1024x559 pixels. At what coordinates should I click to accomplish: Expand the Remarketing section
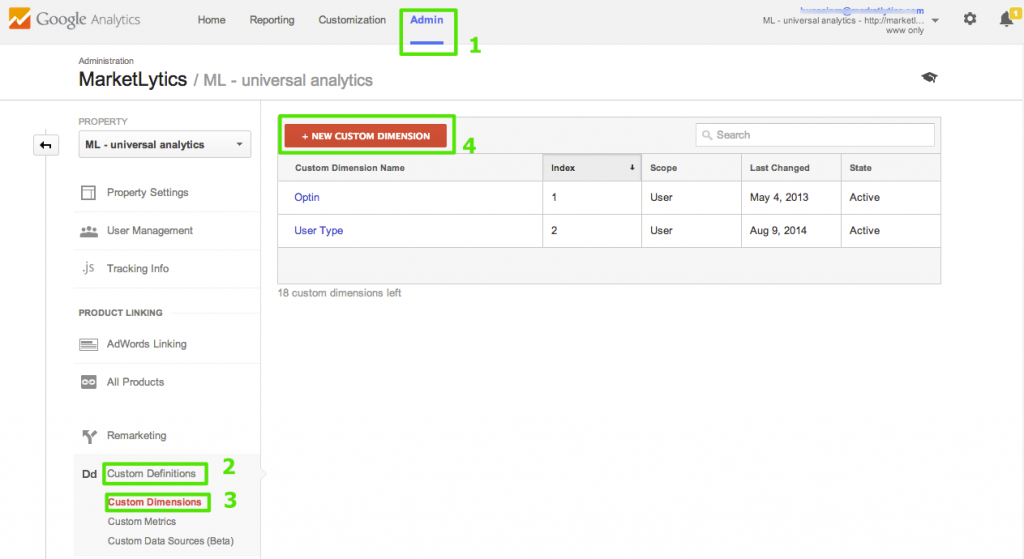(136, 436)
